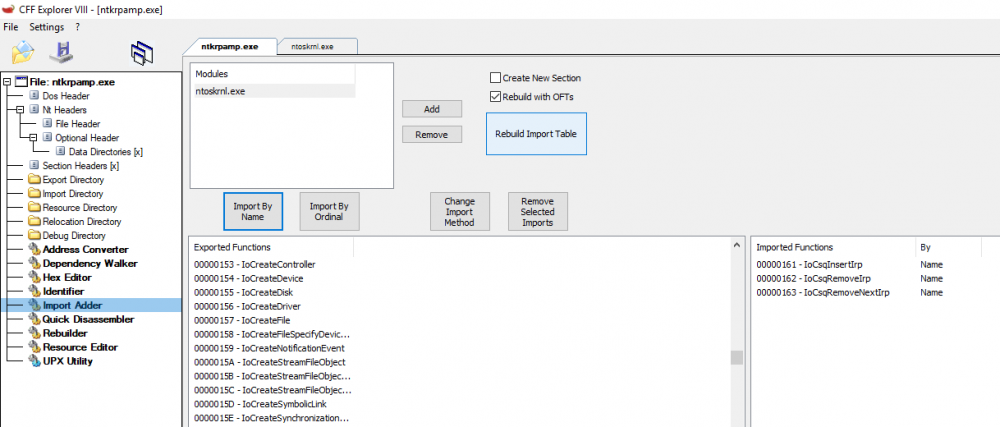The height and width of the screenshot is (427, 1000).
Task: Launch the Dependency Walker tool
Action: tap(85, 263)
